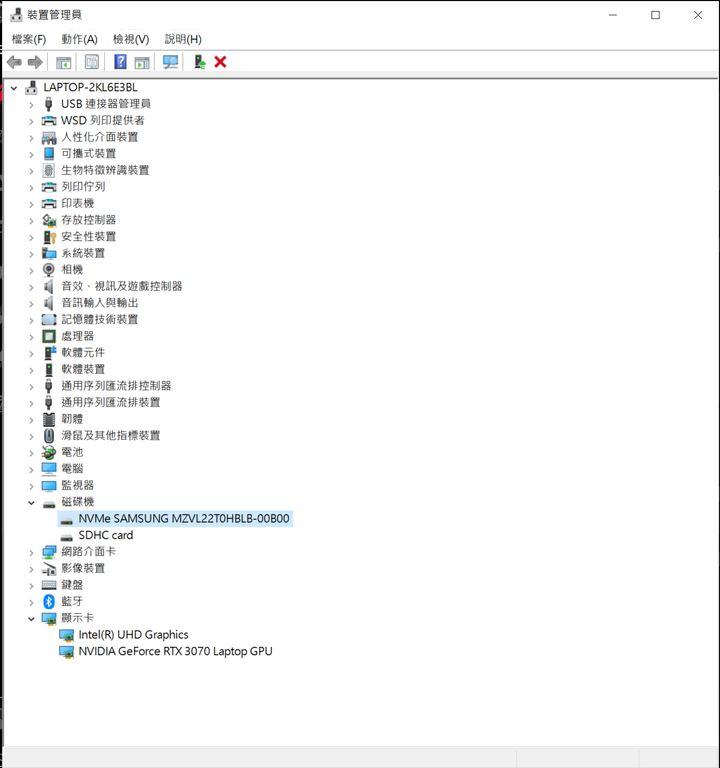Select NVIDIA GeForce RTX 3070 Laptop GPU
This screenshot has height=768, width=720.
[175, 651]
